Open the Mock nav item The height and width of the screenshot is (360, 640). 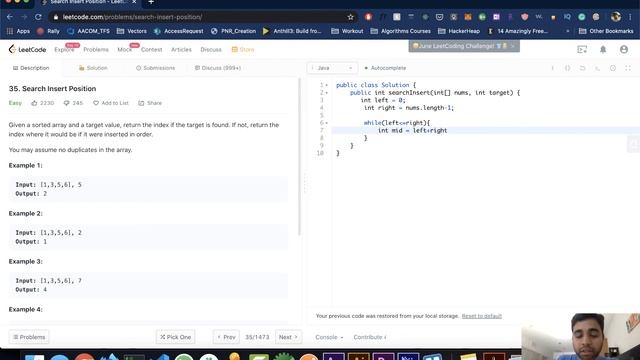pos(124,49)
